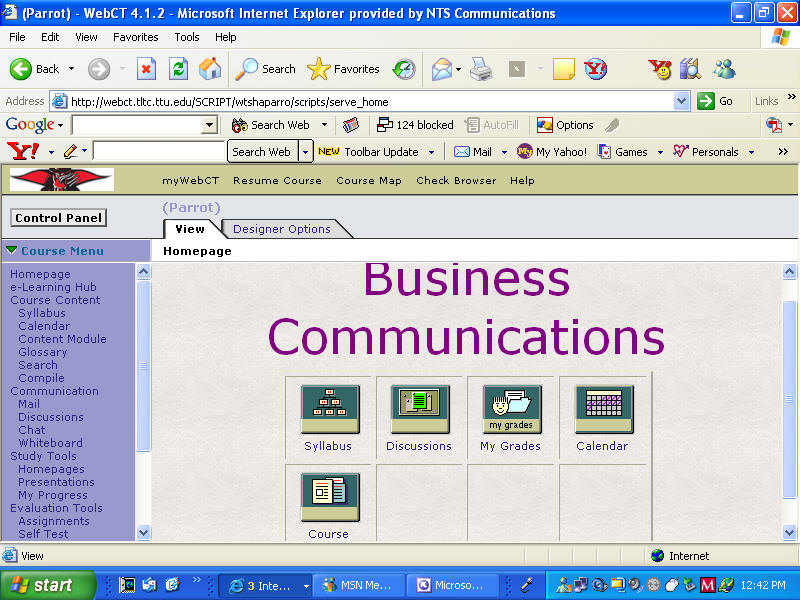Open the Google search box dropdown
This screenshot has width=800, height=600.
click(x=209, y=125)
